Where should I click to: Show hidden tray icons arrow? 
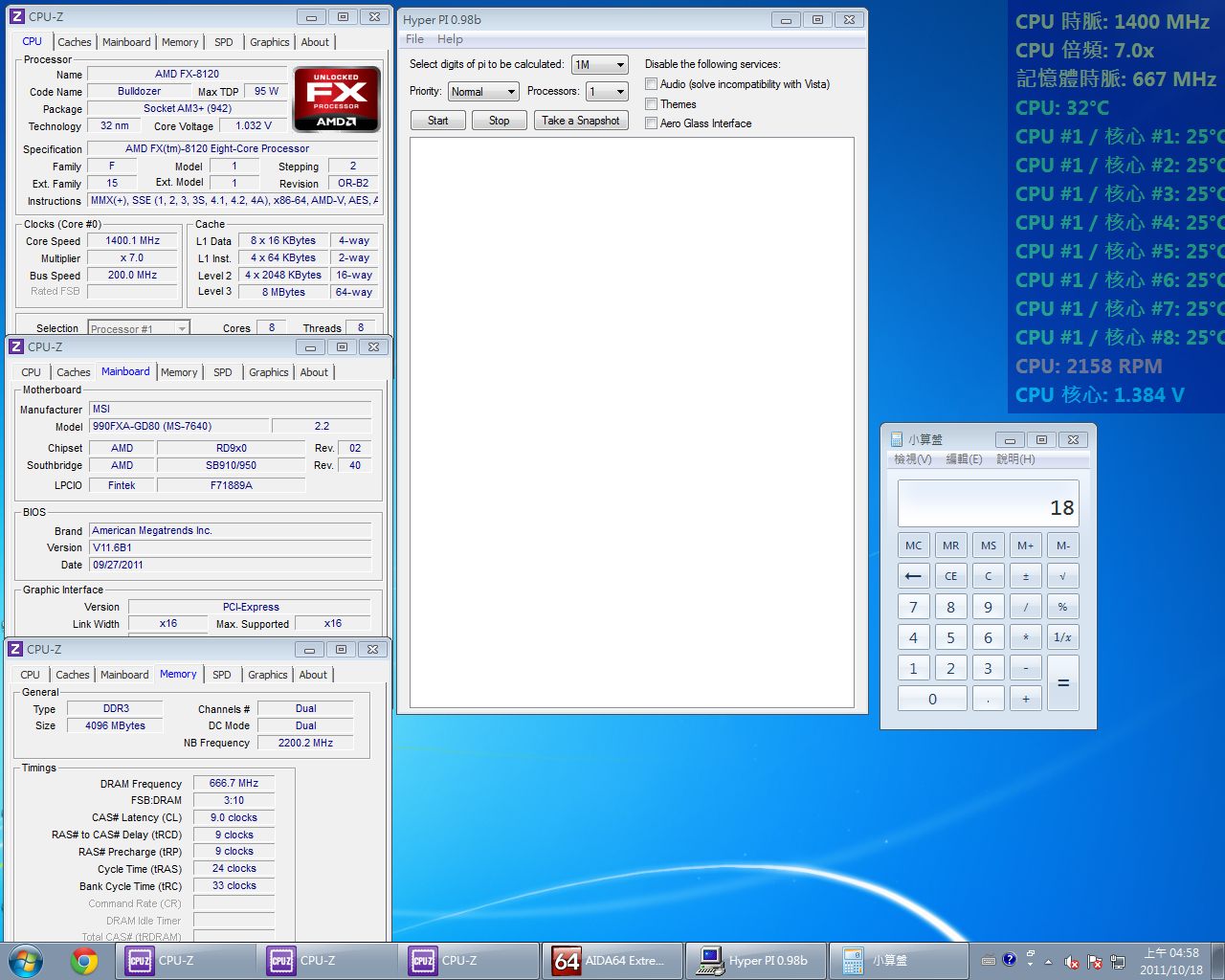(1048, 962)
